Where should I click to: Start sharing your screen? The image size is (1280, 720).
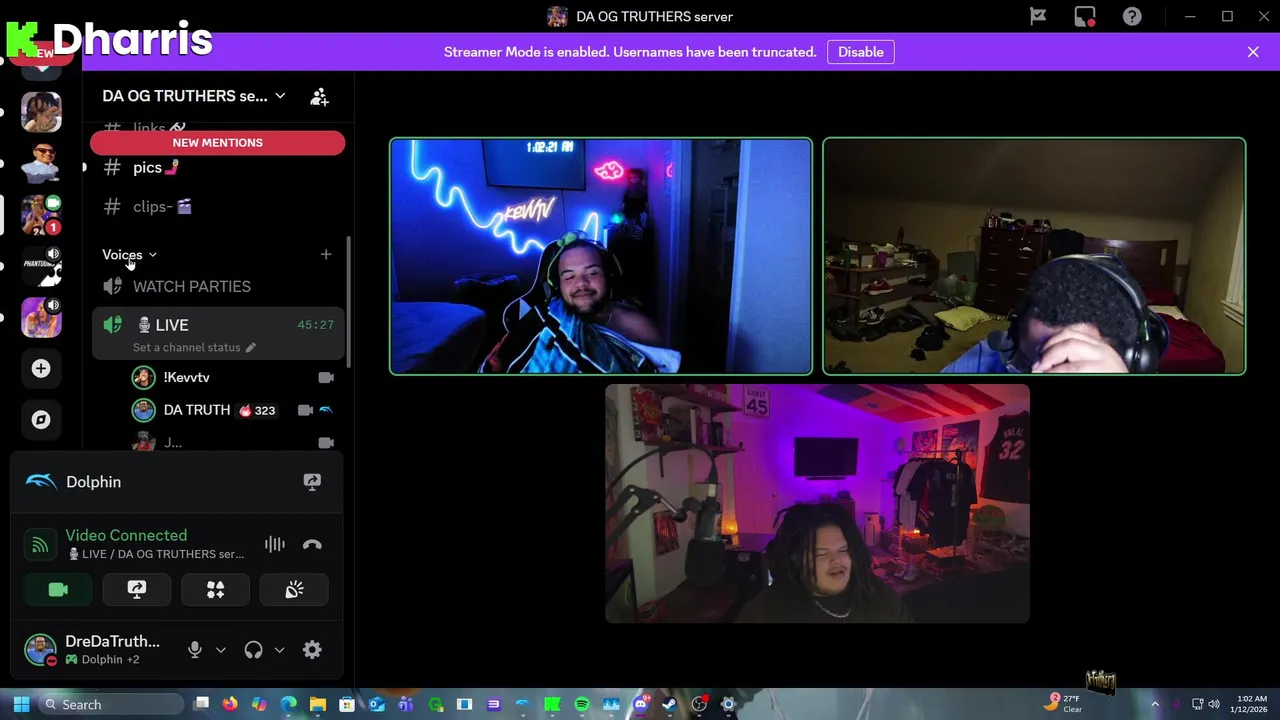(x=137, y=590)
